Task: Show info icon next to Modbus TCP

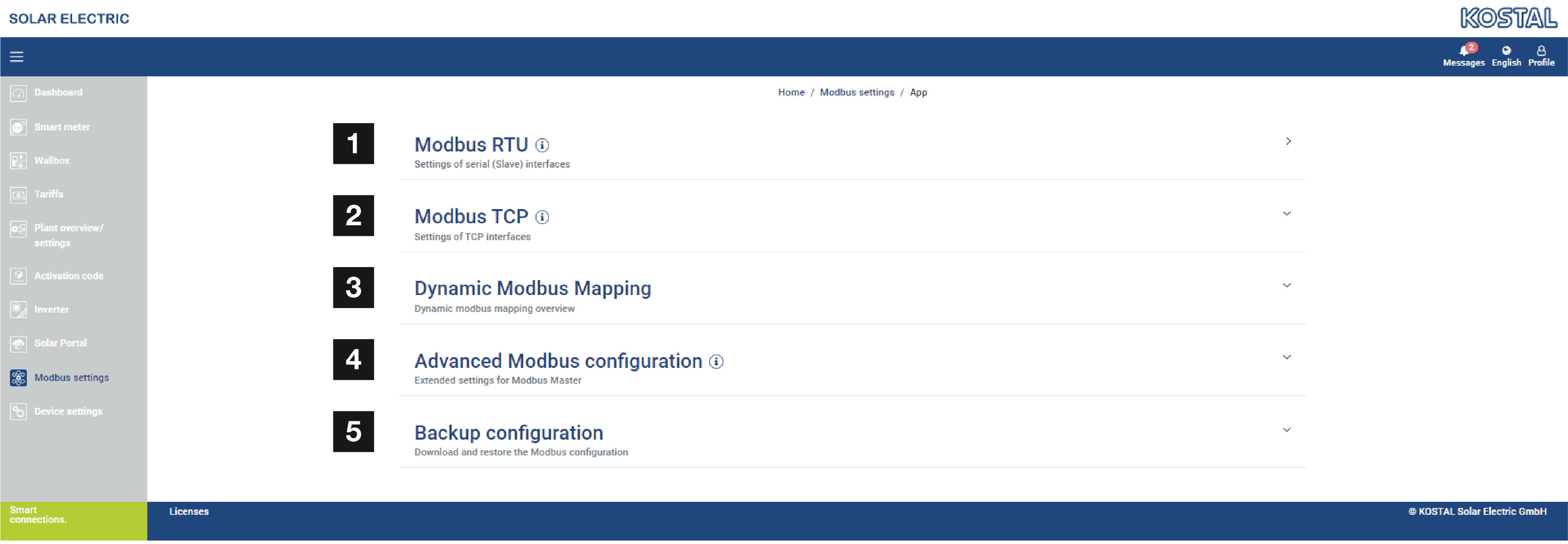Action: click(x=542, y=217)
